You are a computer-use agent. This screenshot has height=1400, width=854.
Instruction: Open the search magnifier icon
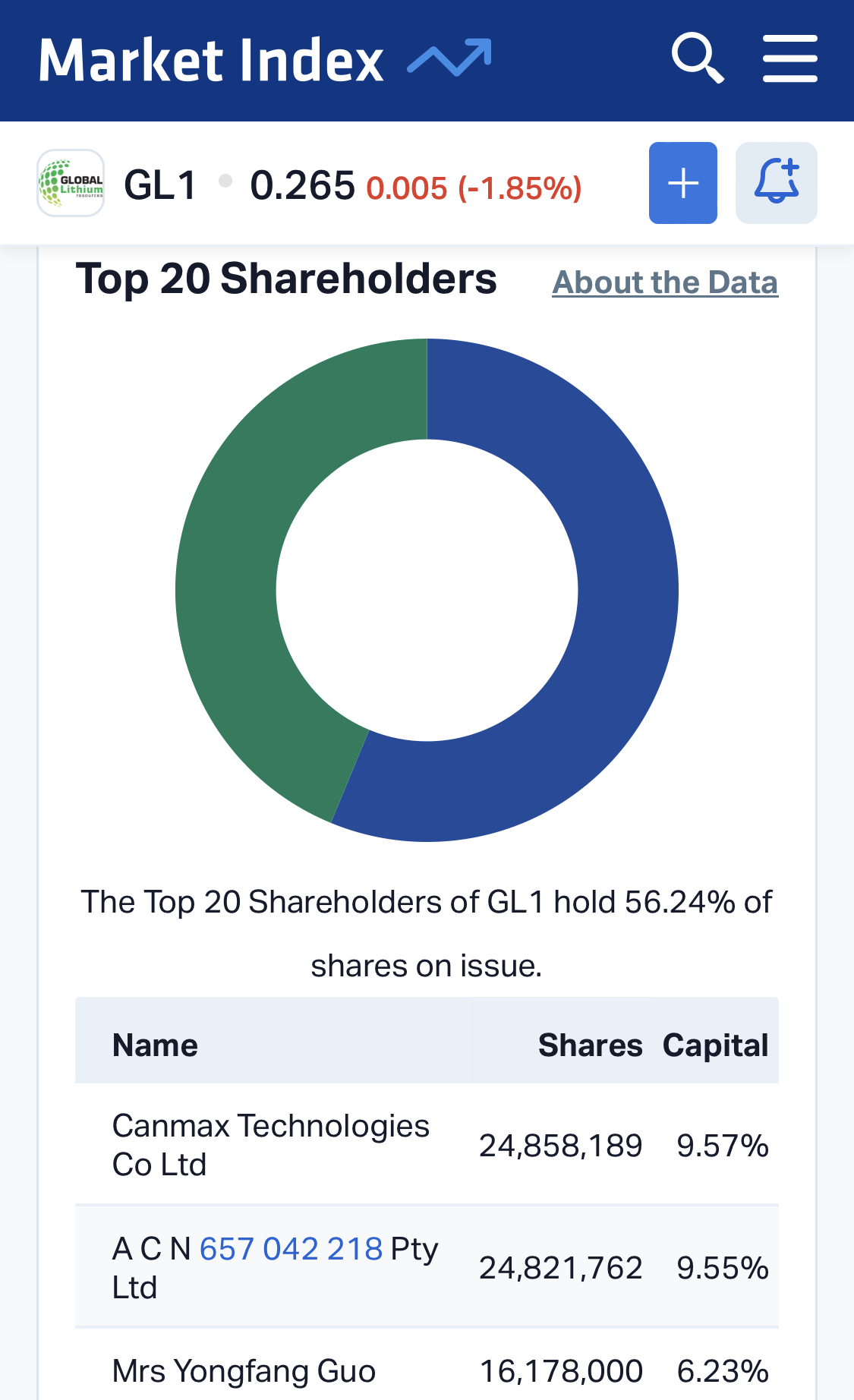[x=698, y=58]
